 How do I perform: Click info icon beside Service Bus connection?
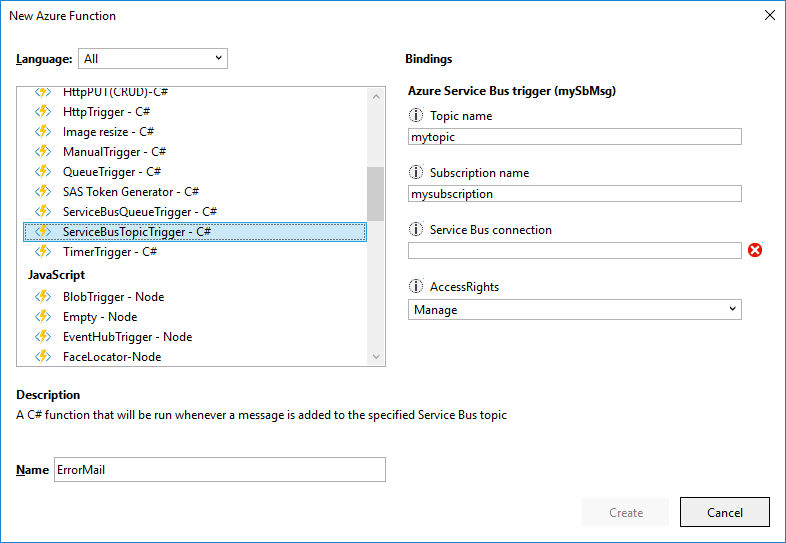[416, 230]
